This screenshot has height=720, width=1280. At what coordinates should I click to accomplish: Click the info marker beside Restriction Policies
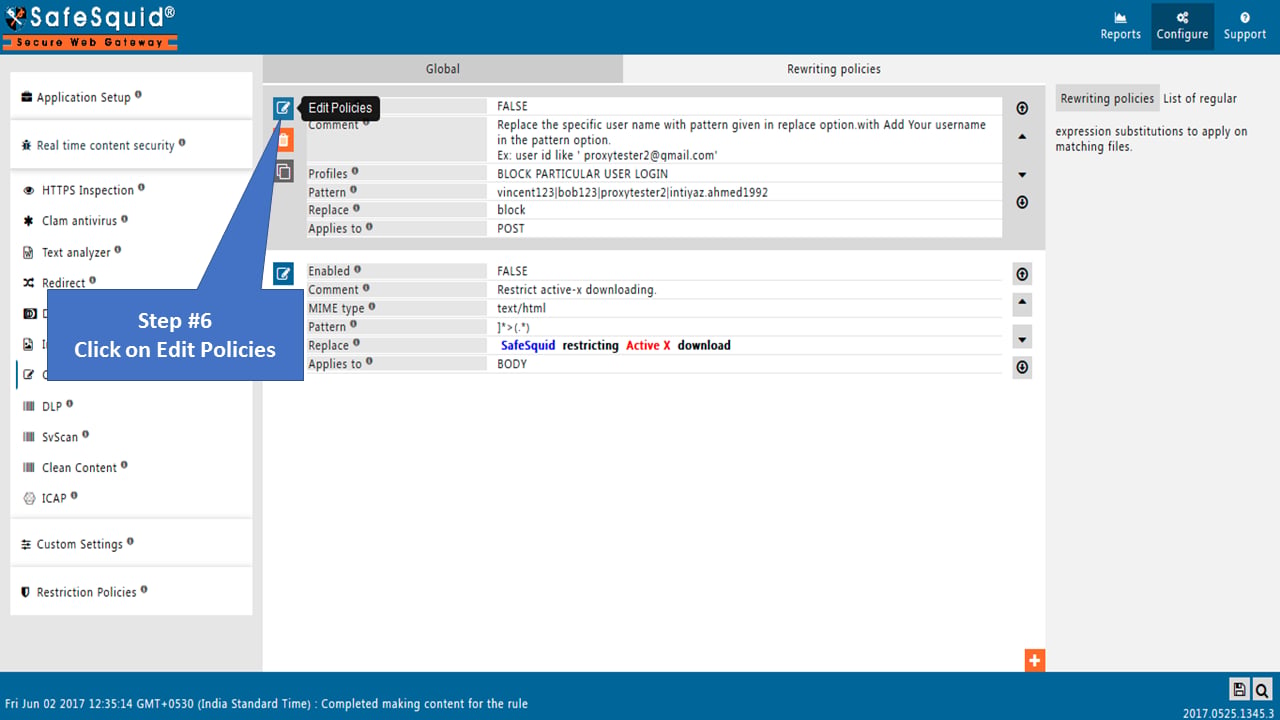pyautogui.click(x=144, y=590)
